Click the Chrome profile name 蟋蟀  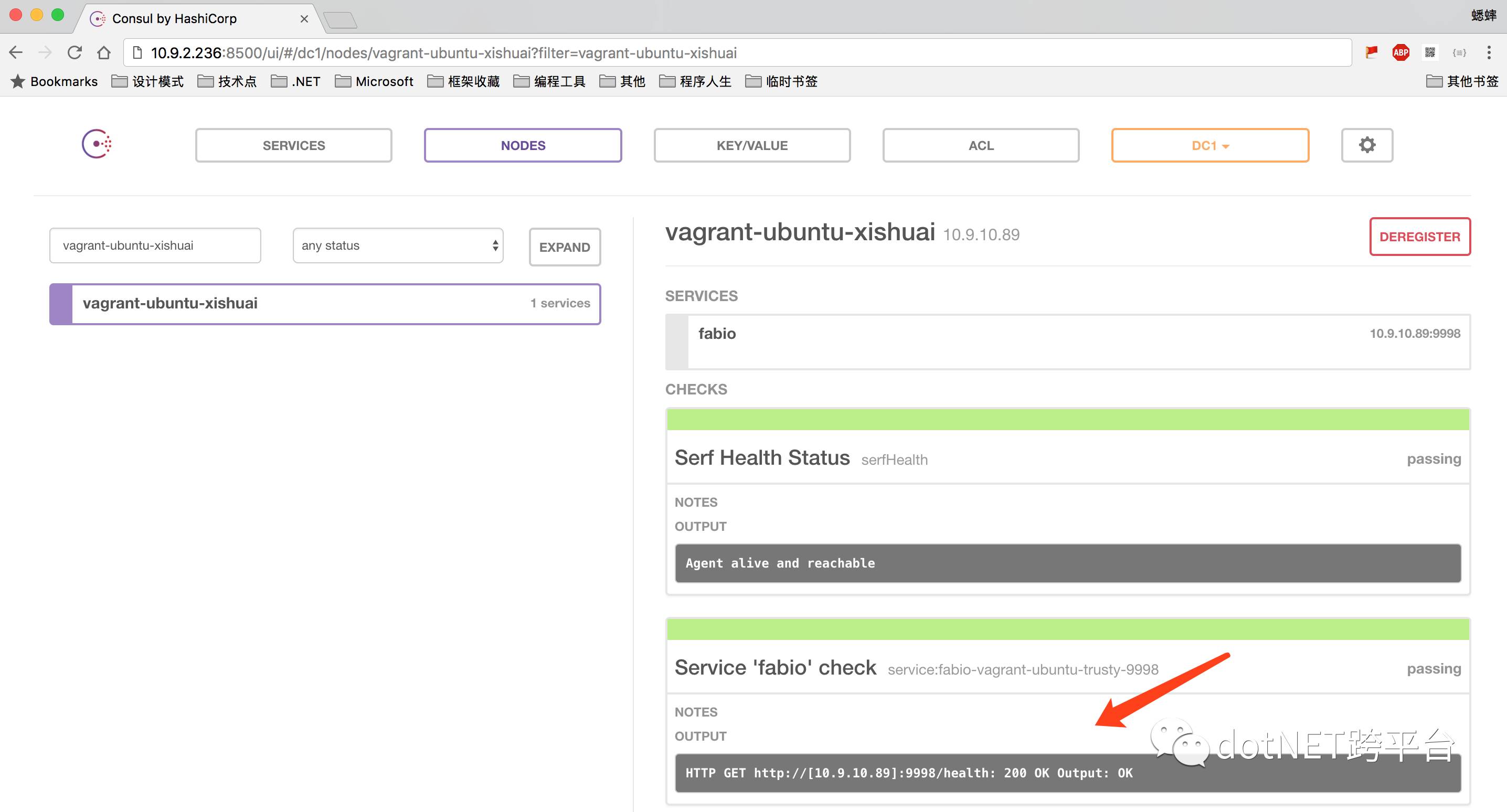tap(1483, 16)
